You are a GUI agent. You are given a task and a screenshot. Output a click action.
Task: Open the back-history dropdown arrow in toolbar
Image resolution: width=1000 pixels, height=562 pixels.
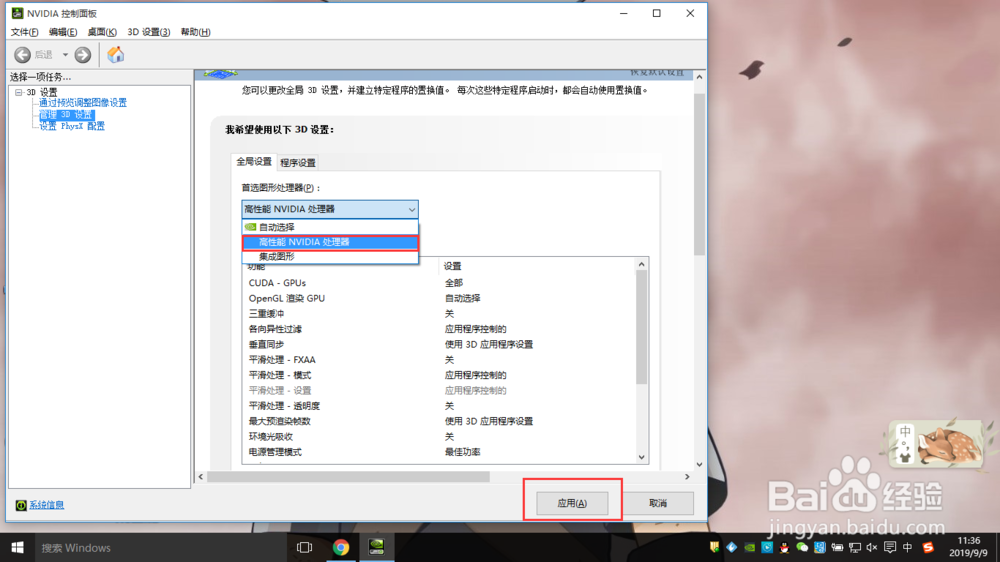point(65,55)
